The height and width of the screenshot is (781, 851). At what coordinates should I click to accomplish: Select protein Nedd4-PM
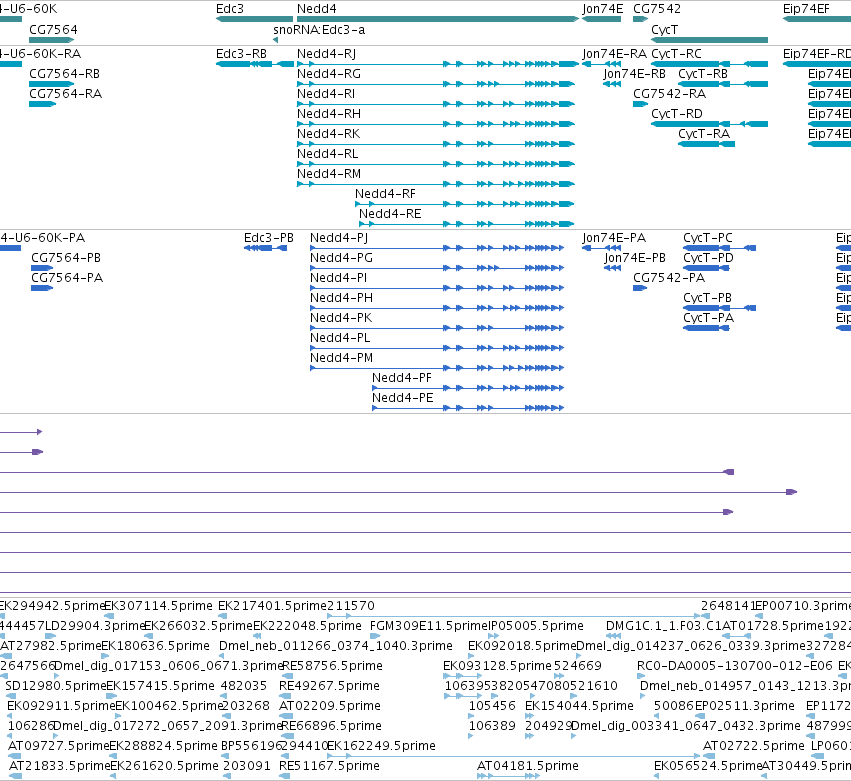click(x=341, y=358)
